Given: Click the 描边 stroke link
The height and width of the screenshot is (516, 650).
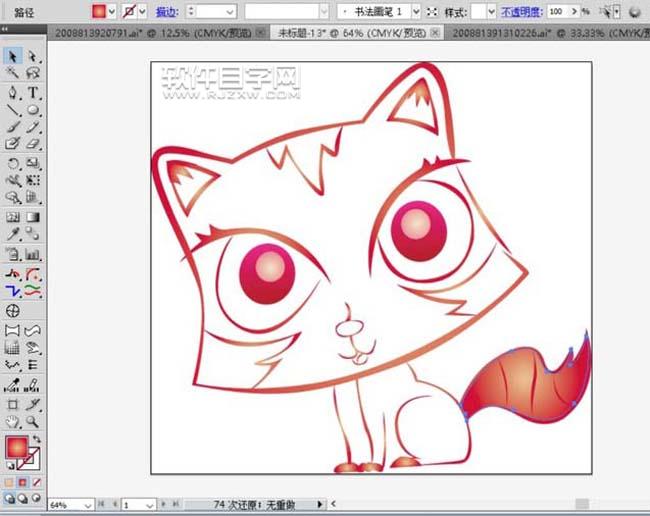Looking at the screenshot, I should point(167,11).
